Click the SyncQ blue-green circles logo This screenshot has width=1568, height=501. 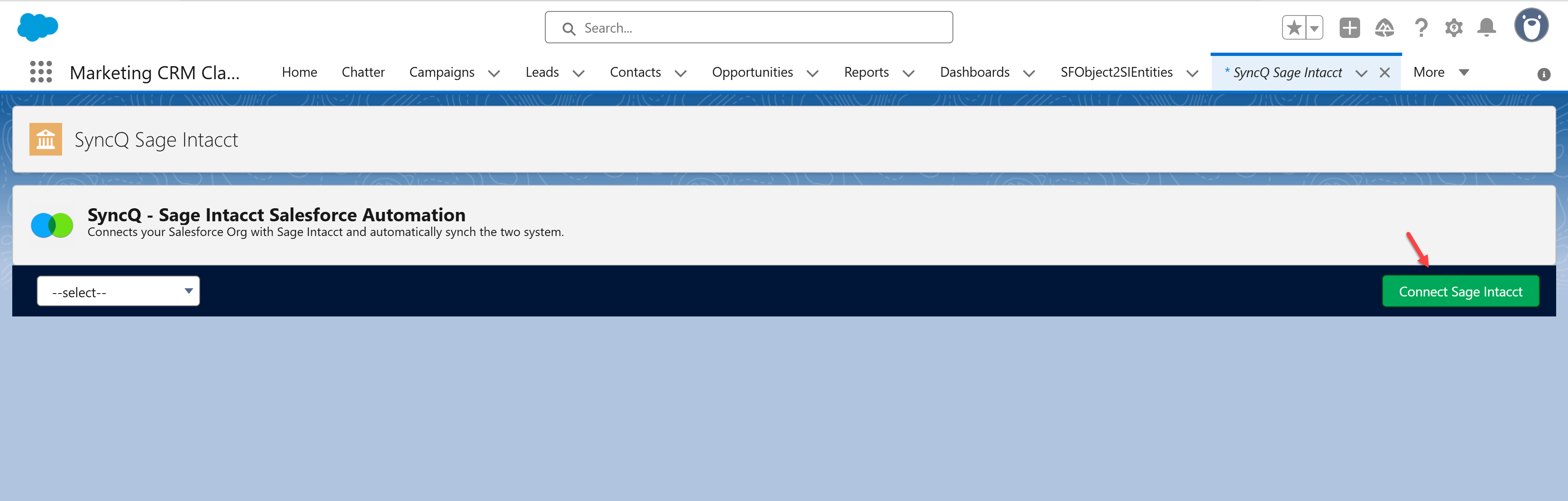[52, 225]
